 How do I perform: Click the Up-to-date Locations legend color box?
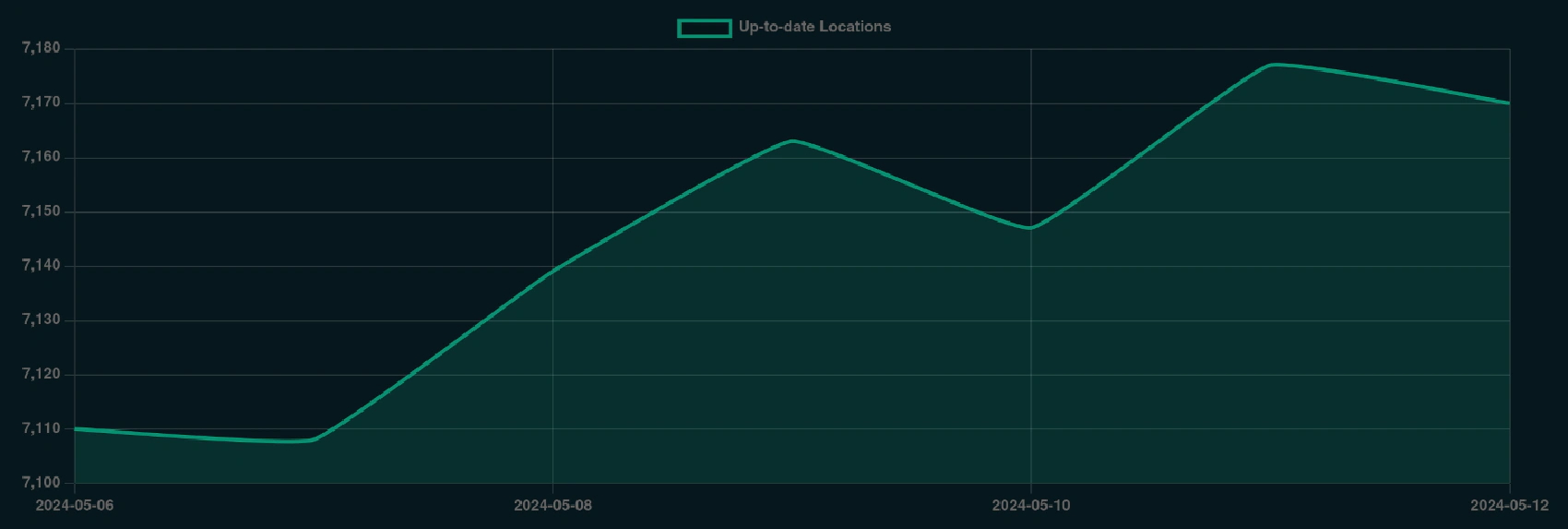coord(705,28)
